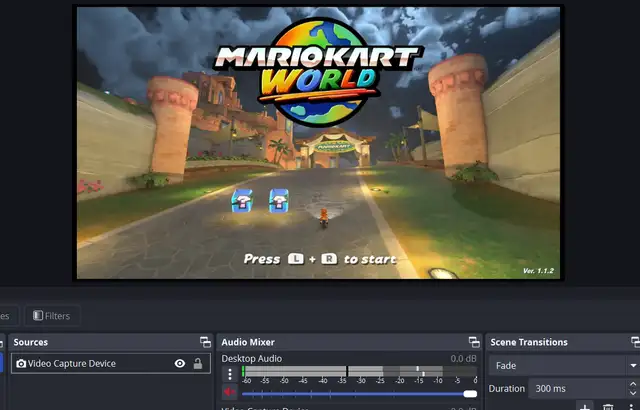Click the Sources panel title

tap(31, 342)
